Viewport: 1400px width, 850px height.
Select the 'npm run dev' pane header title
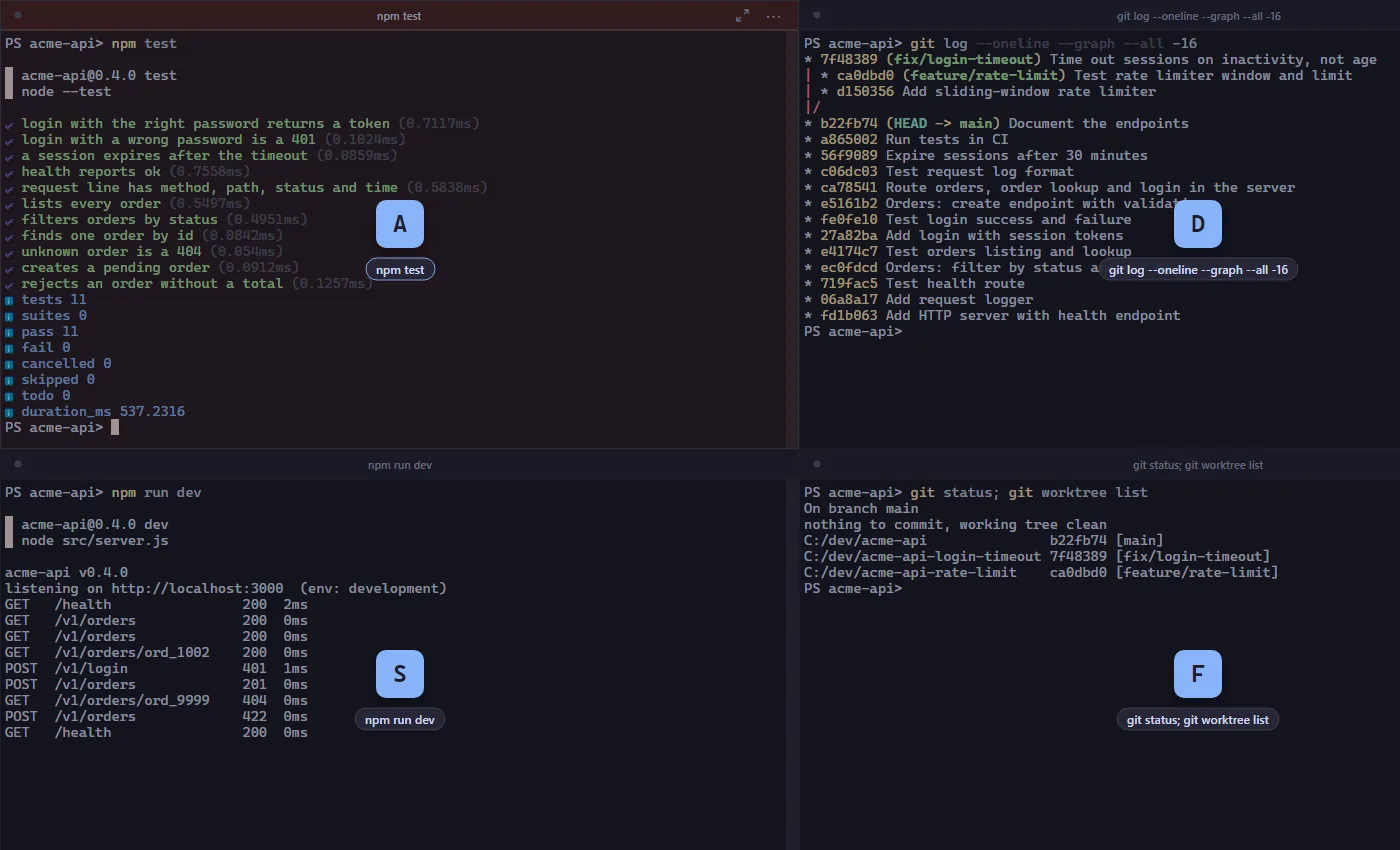pos(400,465)
